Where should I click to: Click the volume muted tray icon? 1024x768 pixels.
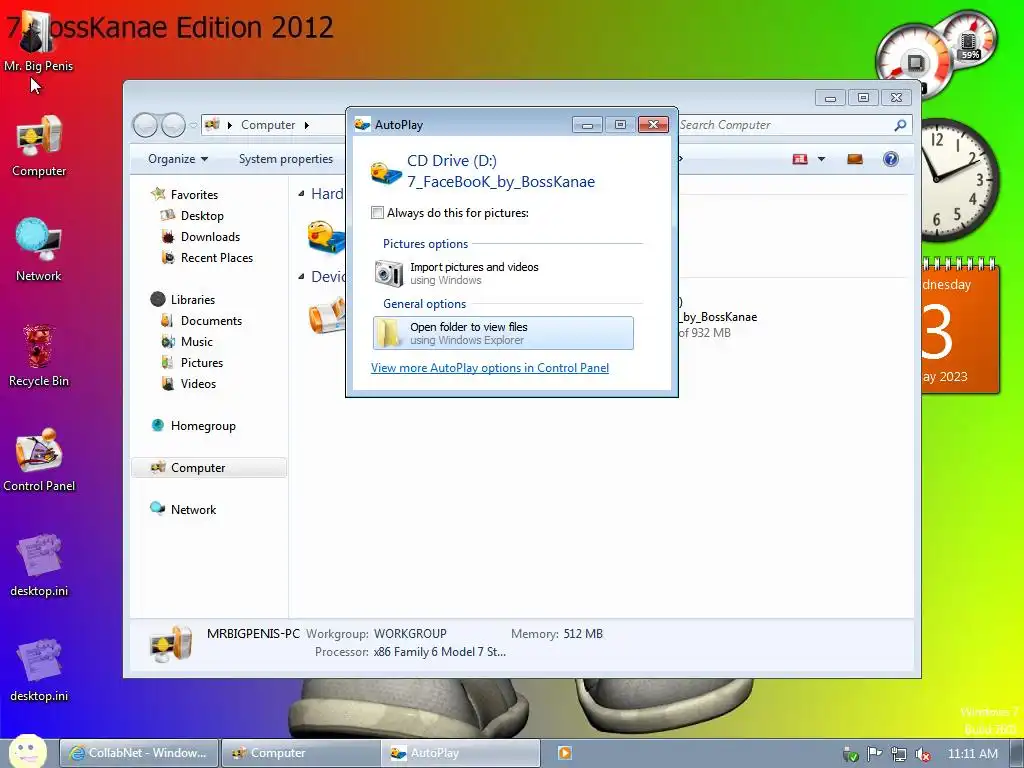pos(923,754)
